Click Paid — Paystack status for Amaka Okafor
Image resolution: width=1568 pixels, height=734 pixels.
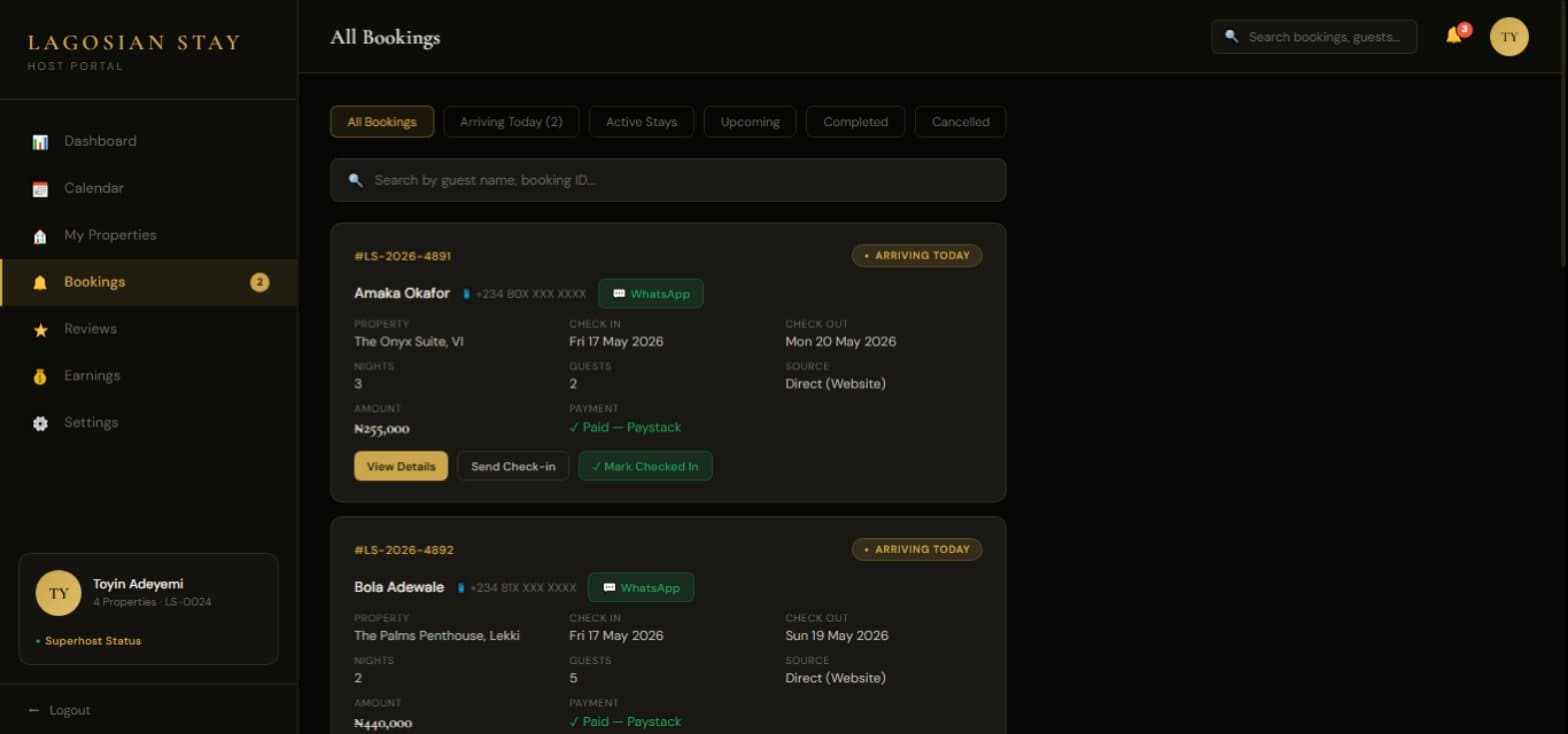(x=625, y=427)
